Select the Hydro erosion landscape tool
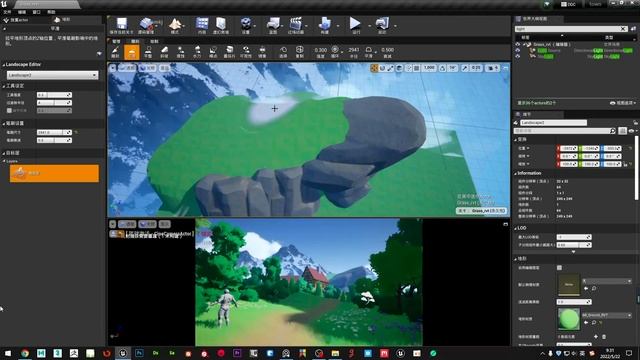The width and height of the screenshot is (640, 360). (197, 52)
